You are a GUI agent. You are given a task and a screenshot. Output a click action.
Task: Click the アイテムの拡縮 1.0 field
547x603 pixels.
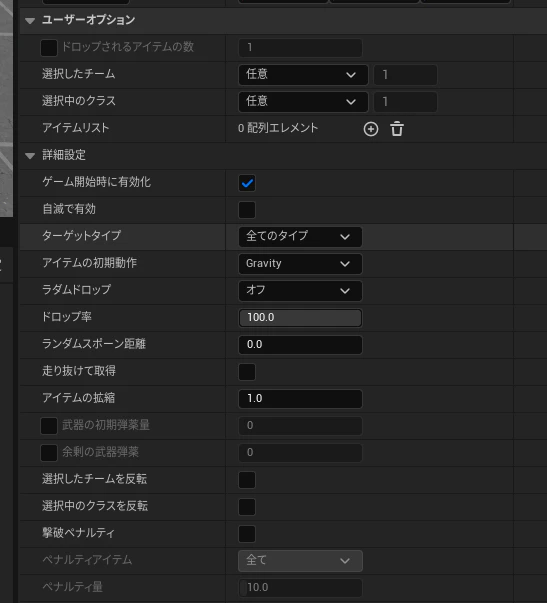pos(300,399)
